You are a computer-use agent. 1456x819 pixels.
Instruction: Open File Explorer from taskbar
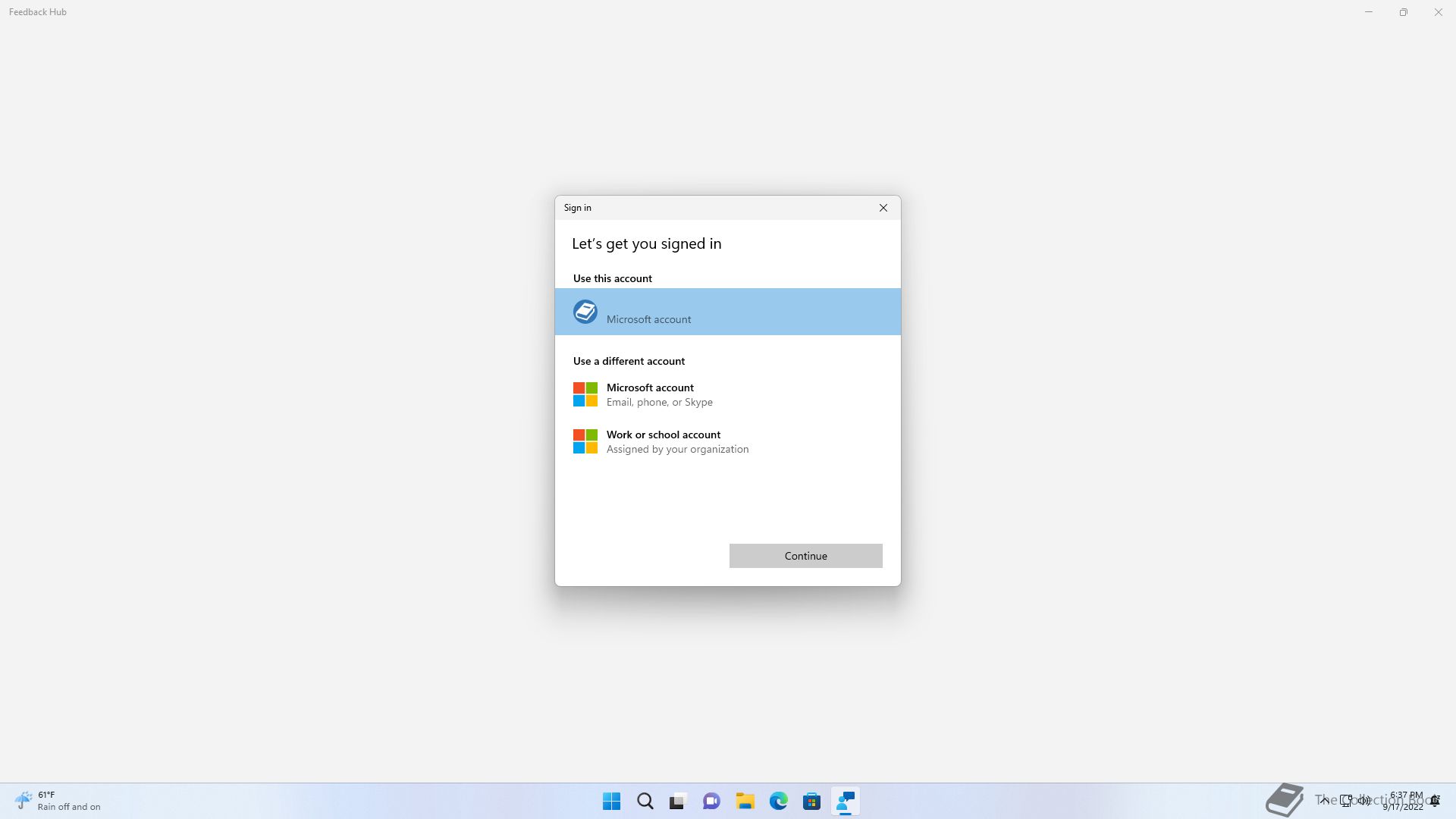coord(745,802)
